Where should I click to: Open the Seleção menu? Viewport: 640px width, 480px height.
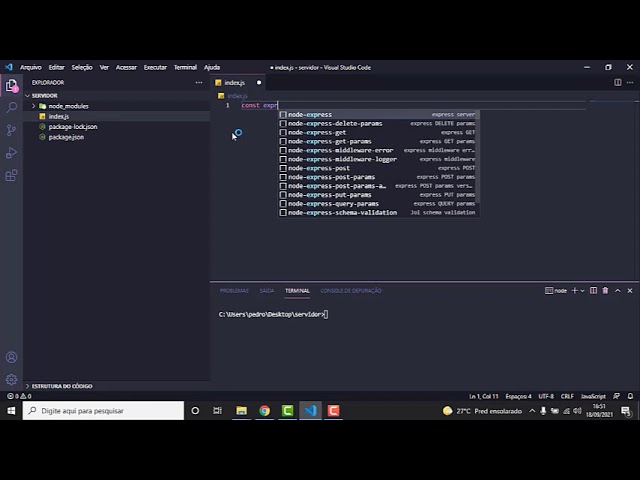(82, 67)
